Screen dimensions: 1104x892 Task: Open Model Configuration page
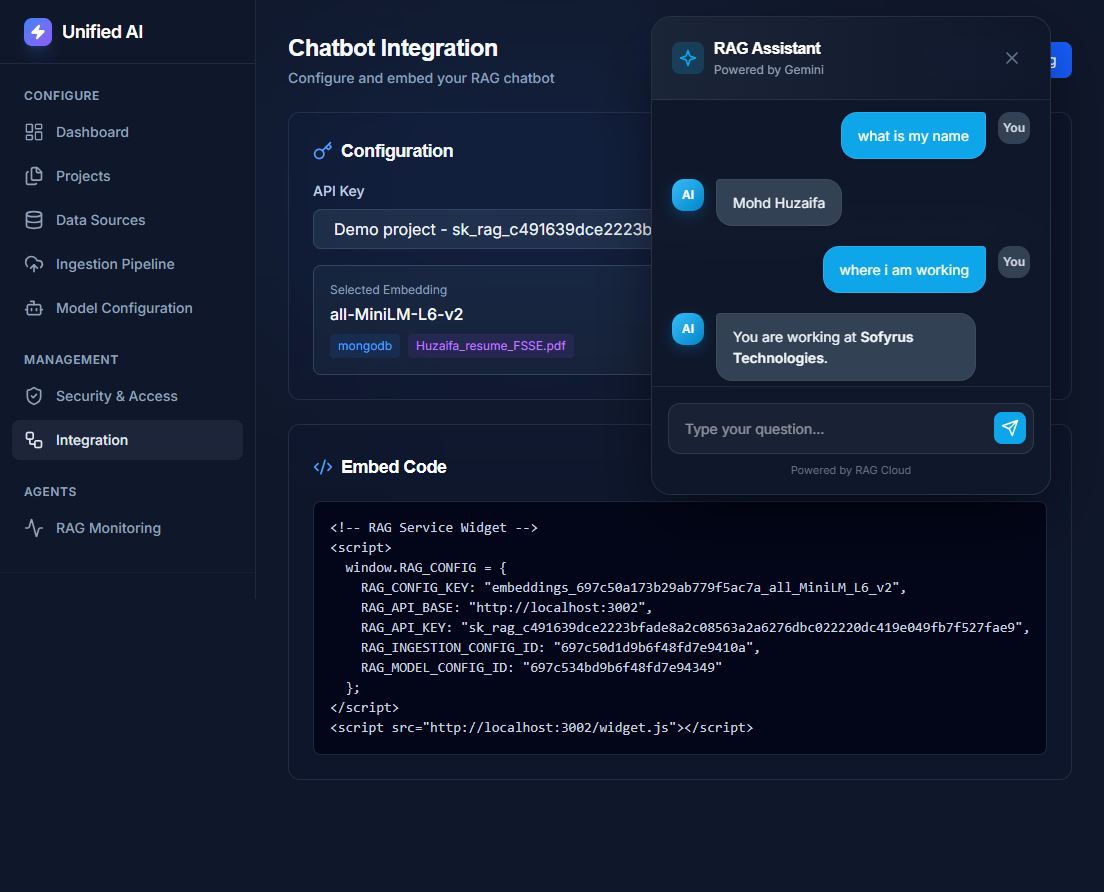[x=127, y=308]
